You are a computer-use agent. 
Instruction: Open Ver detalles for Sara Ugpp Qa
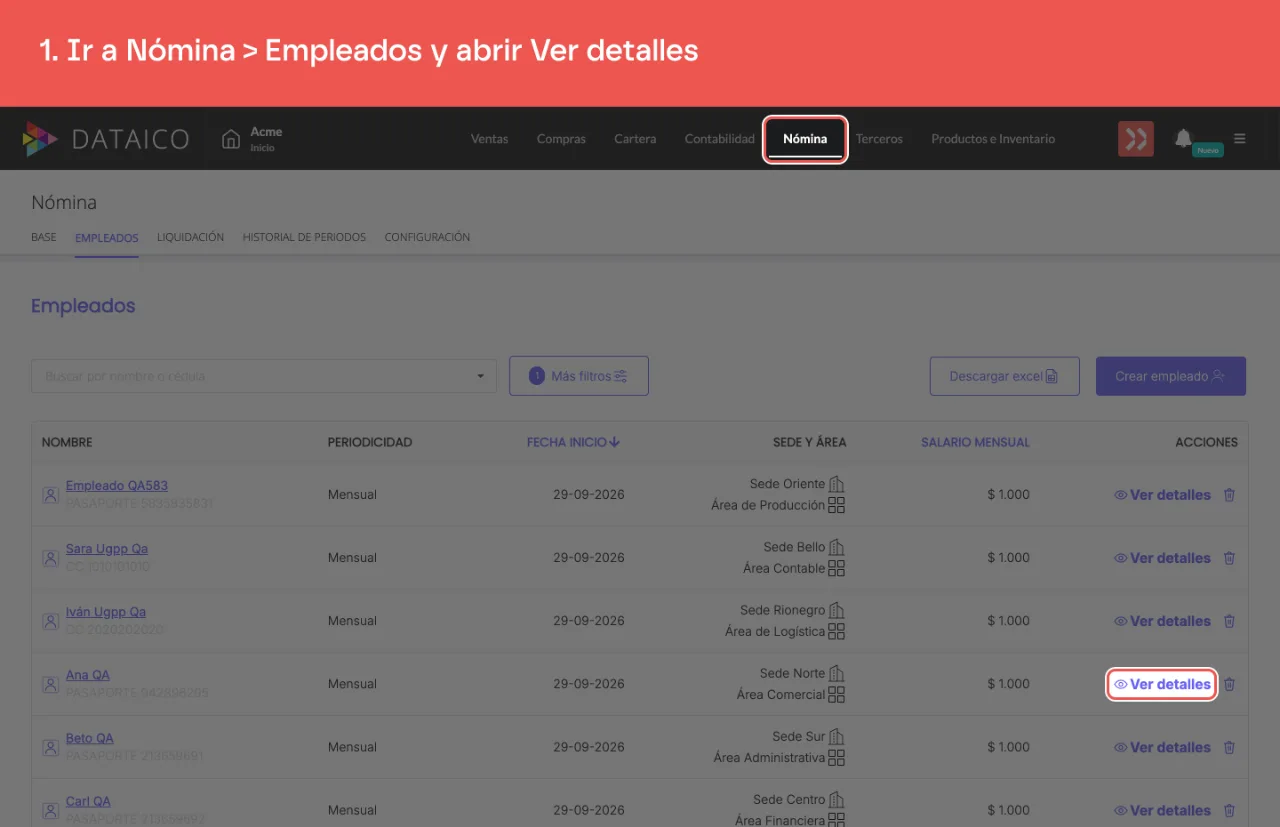pos(1162,558)
